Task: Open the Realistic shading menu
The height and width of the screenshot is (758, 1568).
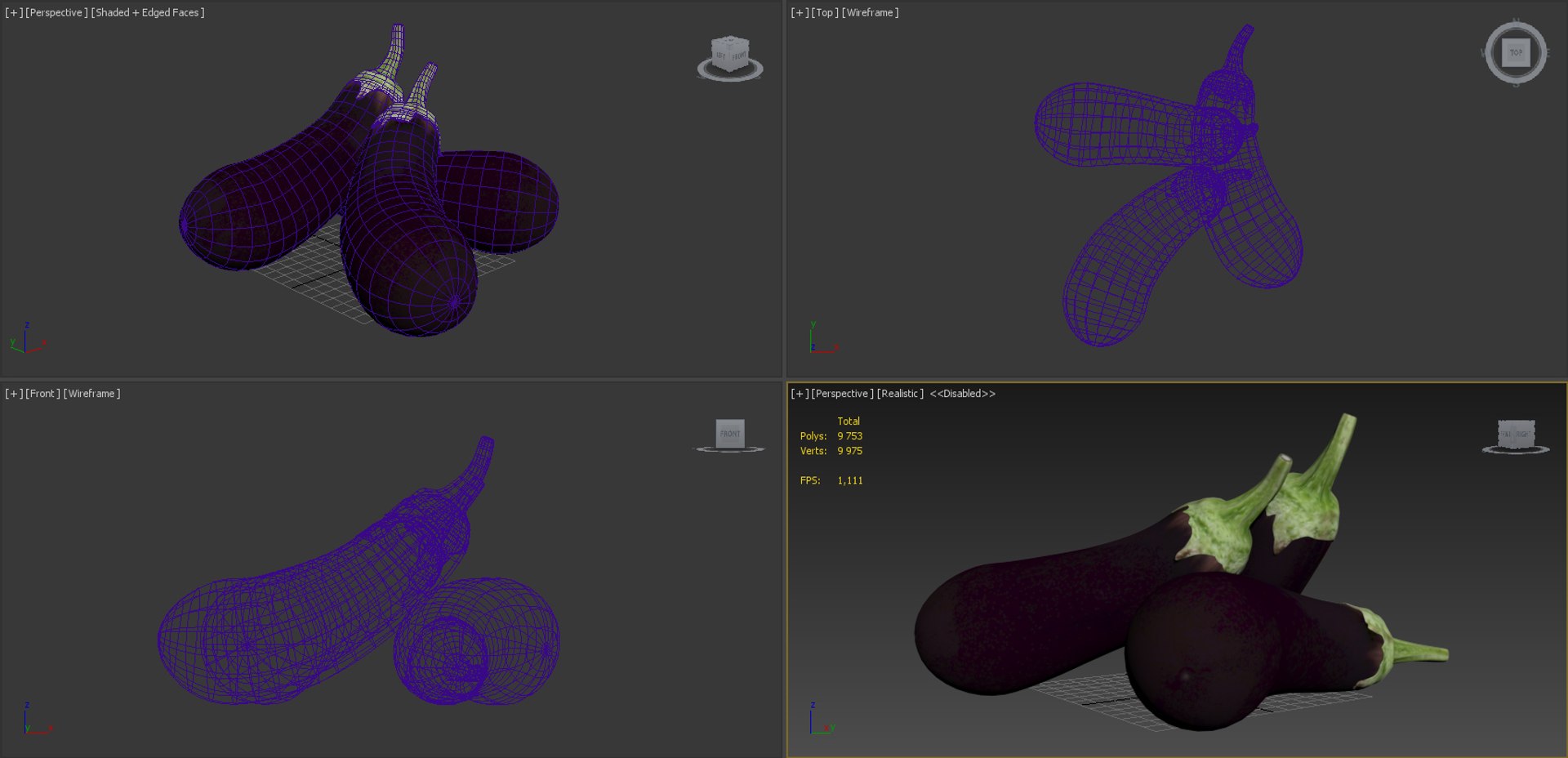Action: [x=900, y=394]
